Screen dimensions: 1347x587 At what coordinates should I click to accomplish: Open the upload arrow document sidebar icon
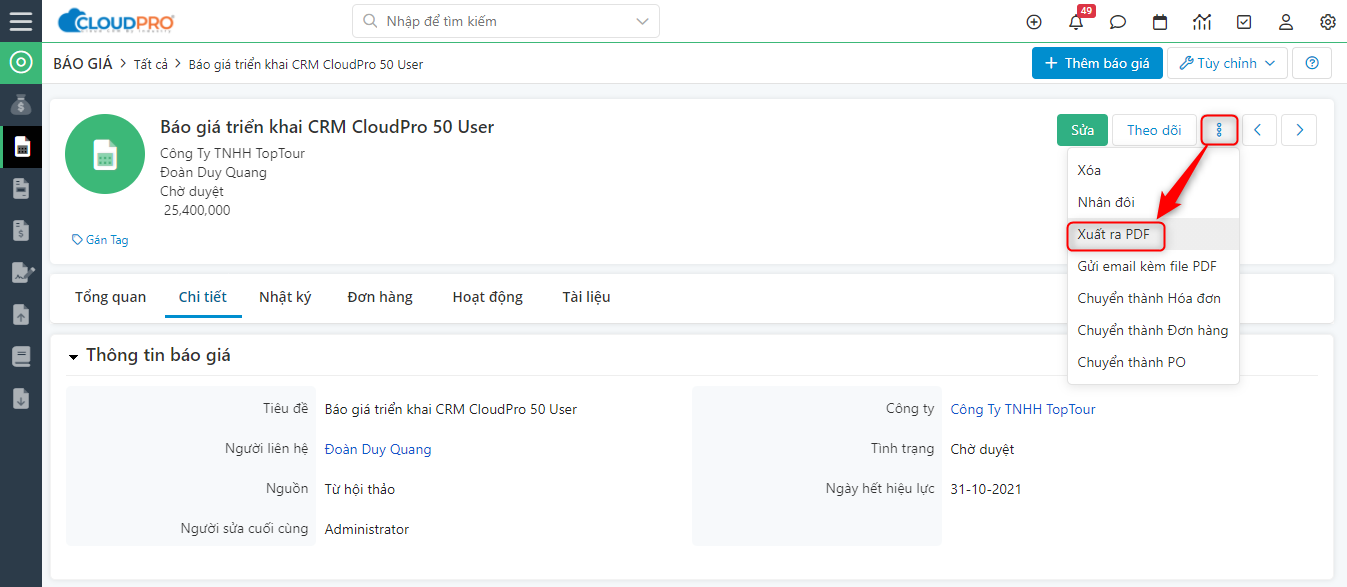click(x=21, y=314)
